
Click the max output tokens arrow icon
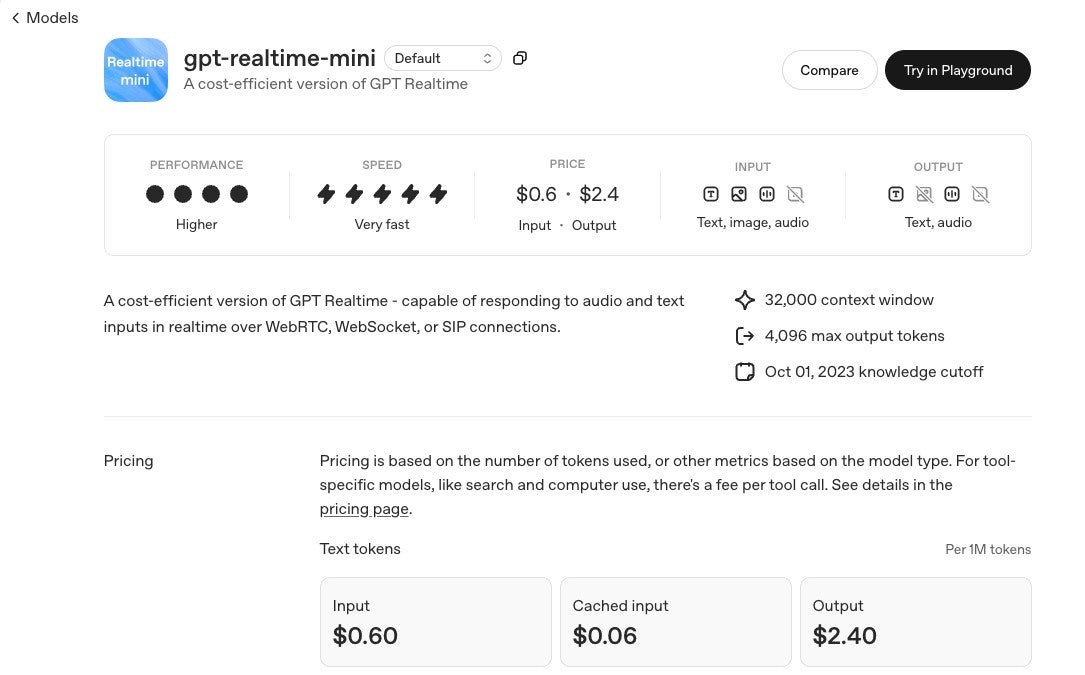click(744, 336)
